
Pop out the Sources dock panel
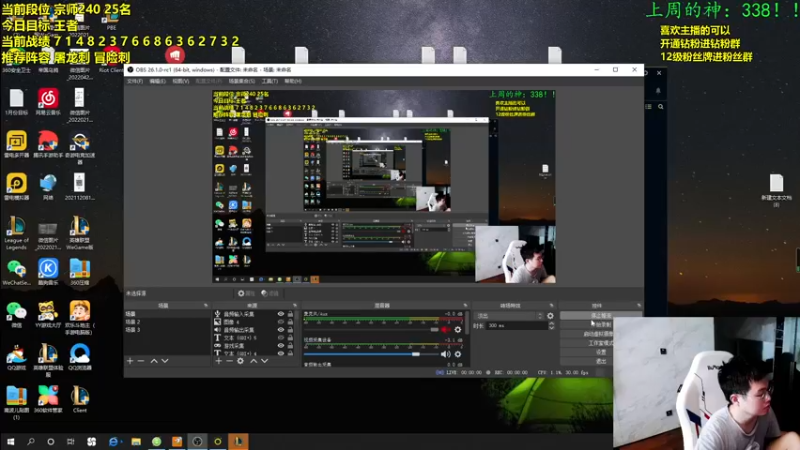294,306
